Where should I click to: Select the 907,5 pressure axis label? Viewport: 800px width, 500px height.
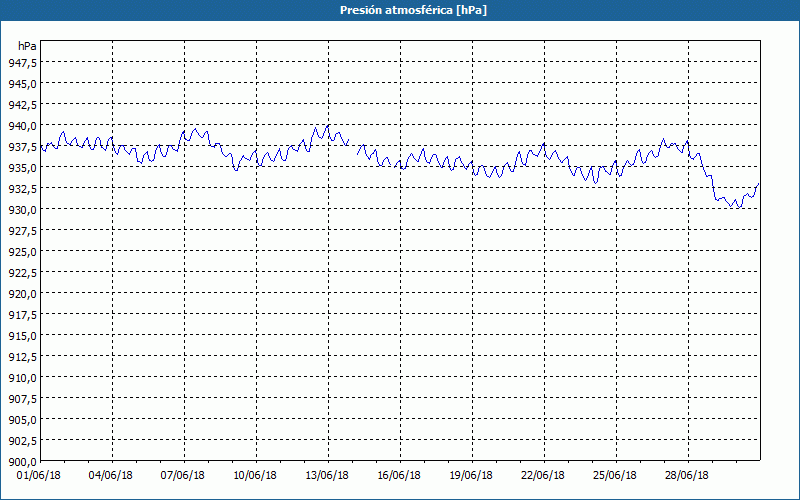22,399
